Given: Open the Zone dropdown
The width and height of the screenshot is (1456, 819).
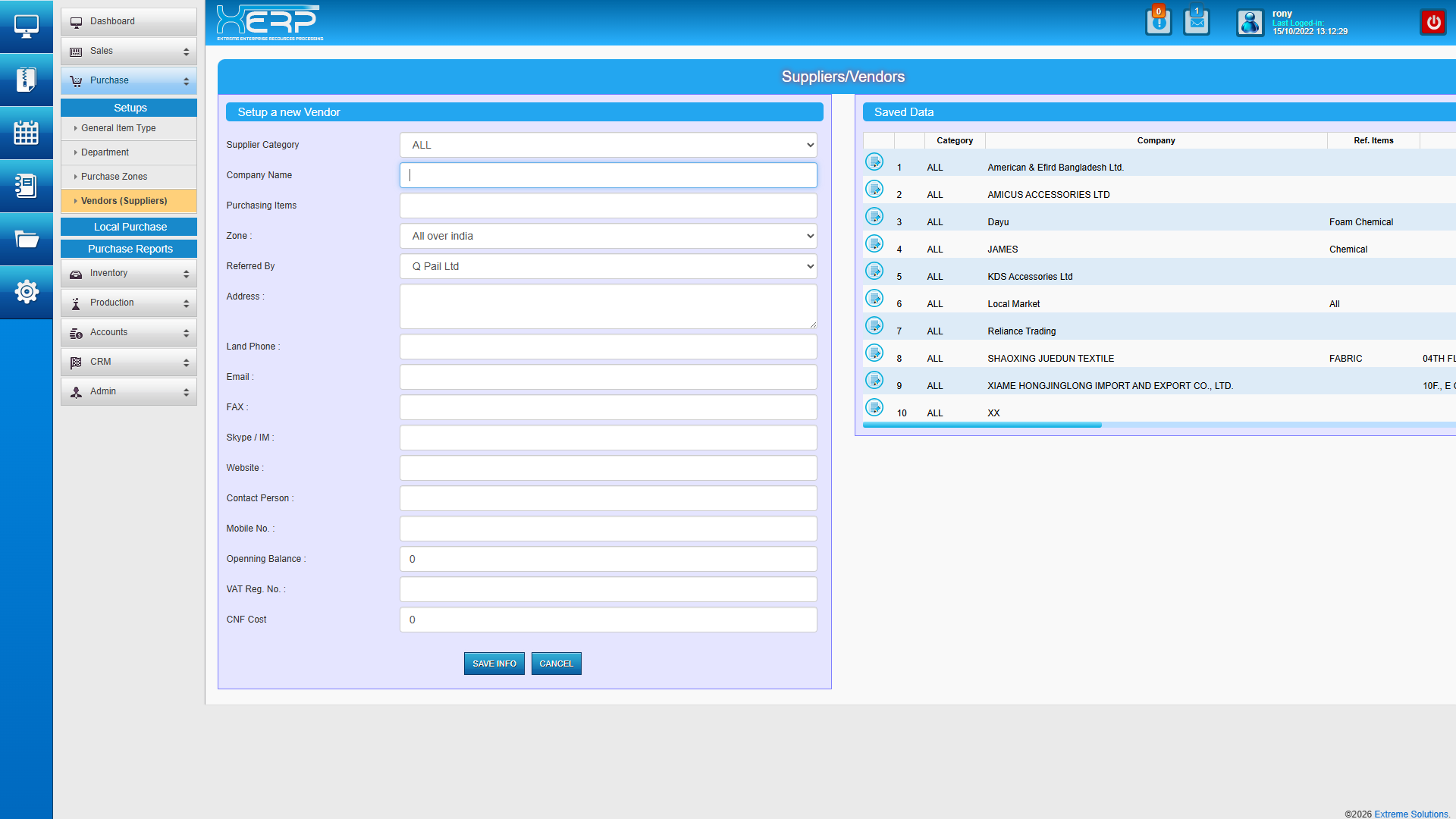Looking at the screenshot, I should [608, 236].
